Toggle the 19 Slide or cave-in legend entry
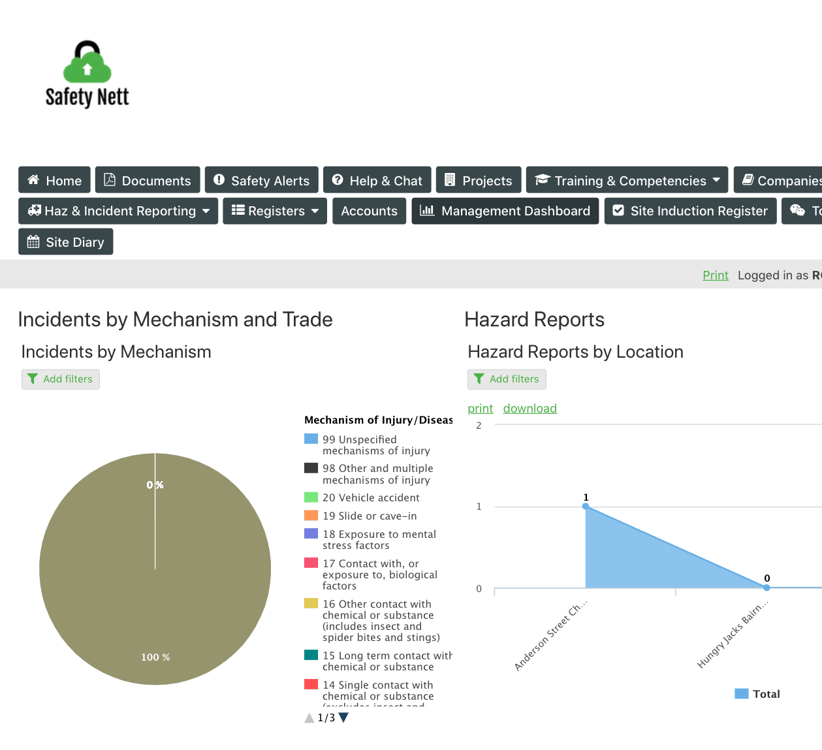This screenshot has width=822, height=750. click(361, 516)
